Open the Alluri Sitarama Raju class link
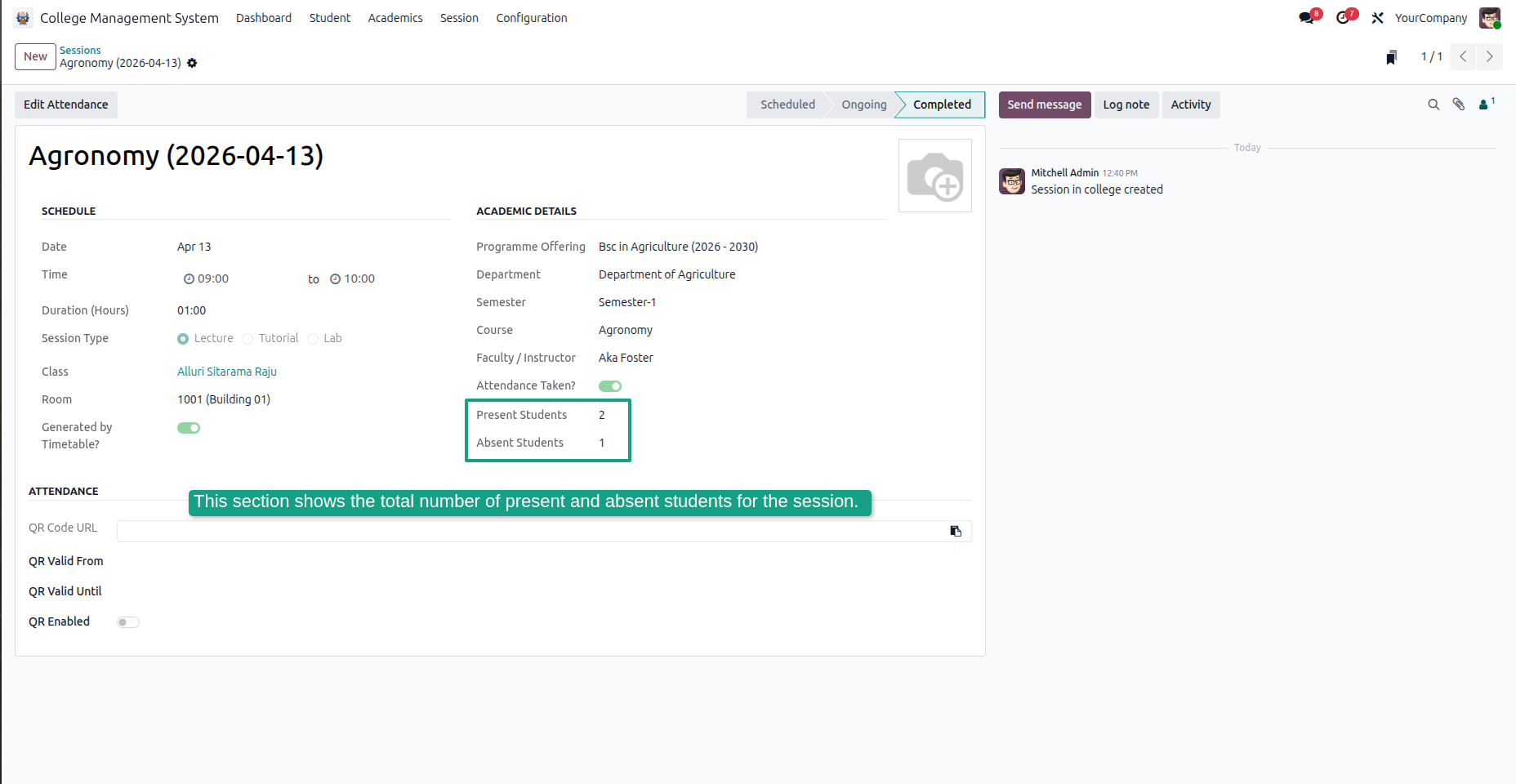Image resolution: width=1516 pixels, height=784 pixels. point(227,372)
